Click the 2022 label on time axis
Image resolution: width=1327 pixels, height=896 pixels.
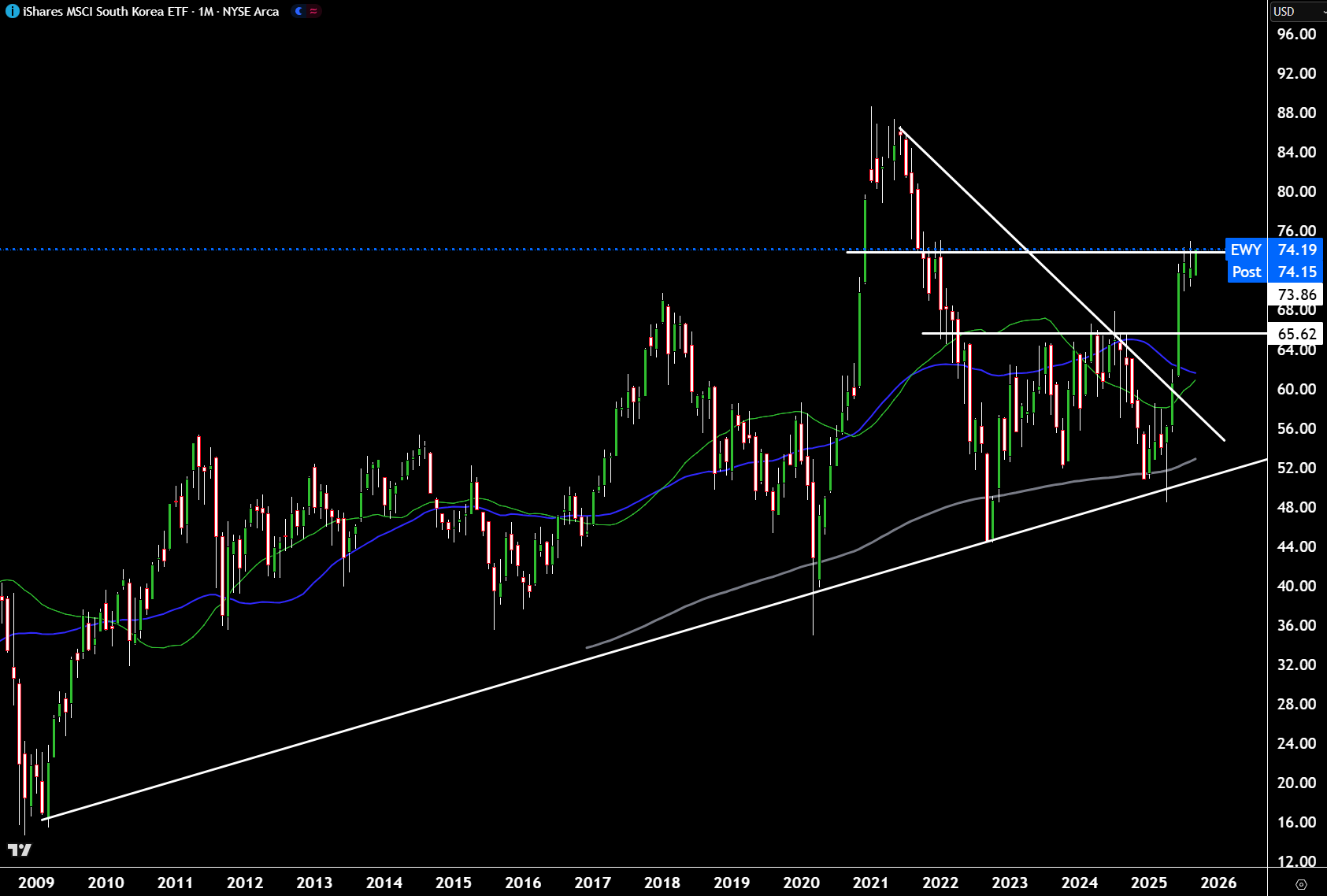(x=940, y=883)
